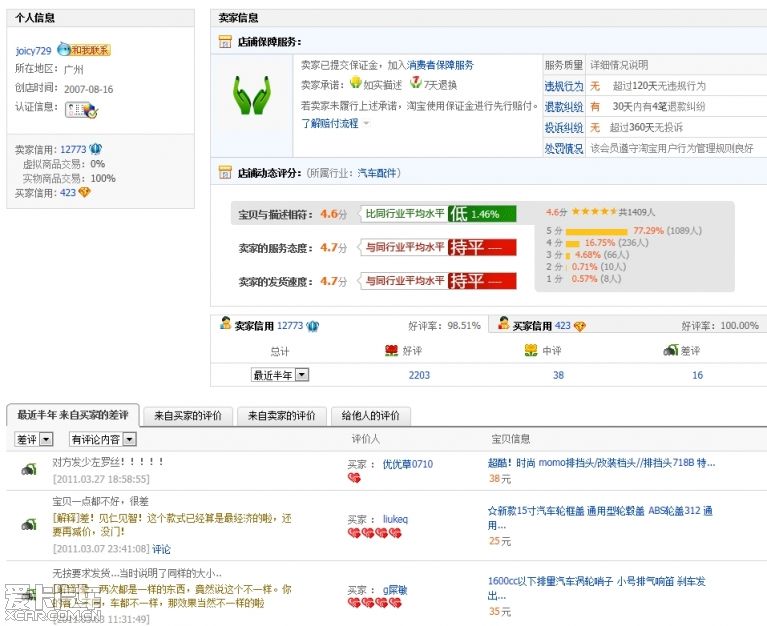
Task: Click seller credit 12773 number in 个人信息
Action: coord(73,149)
